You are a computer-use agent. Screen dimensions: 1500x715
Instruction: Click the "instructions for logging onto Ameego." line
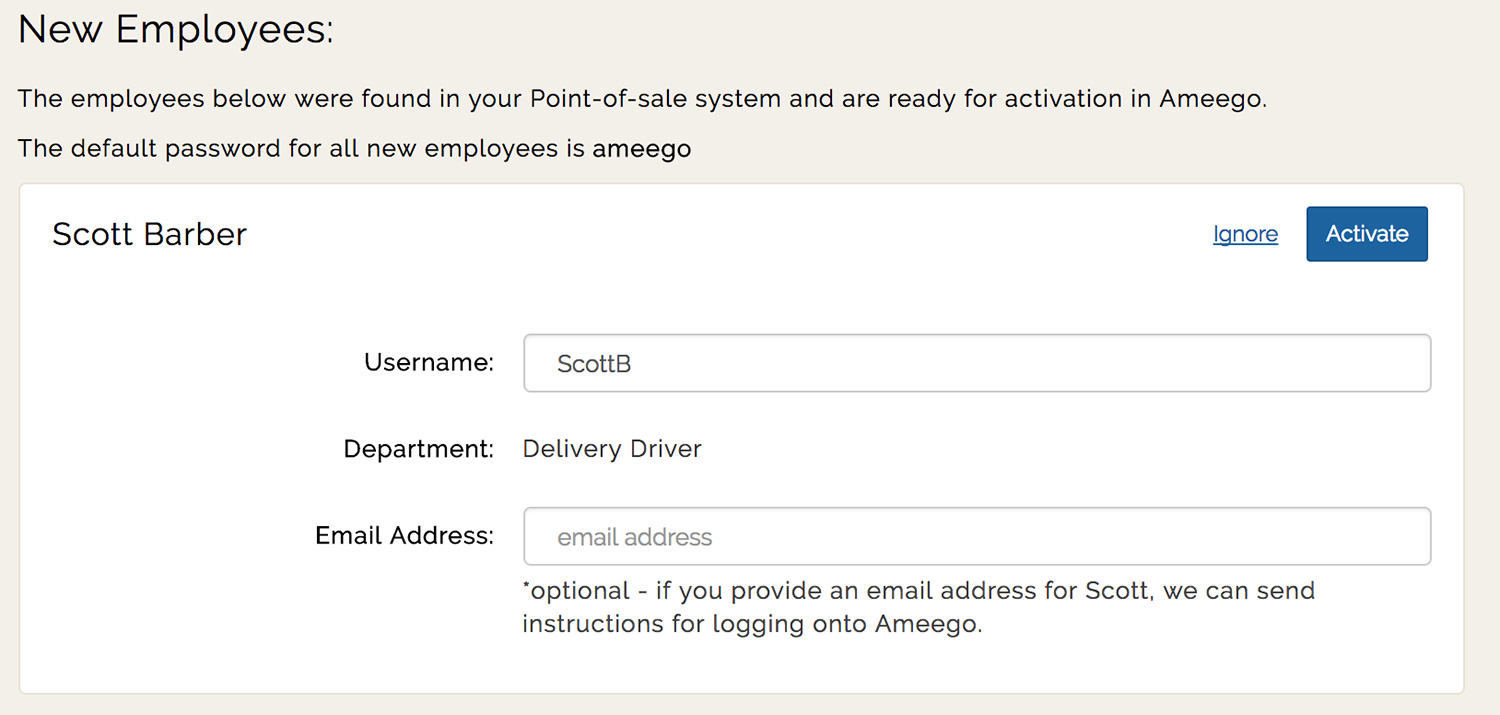[752, 624]
